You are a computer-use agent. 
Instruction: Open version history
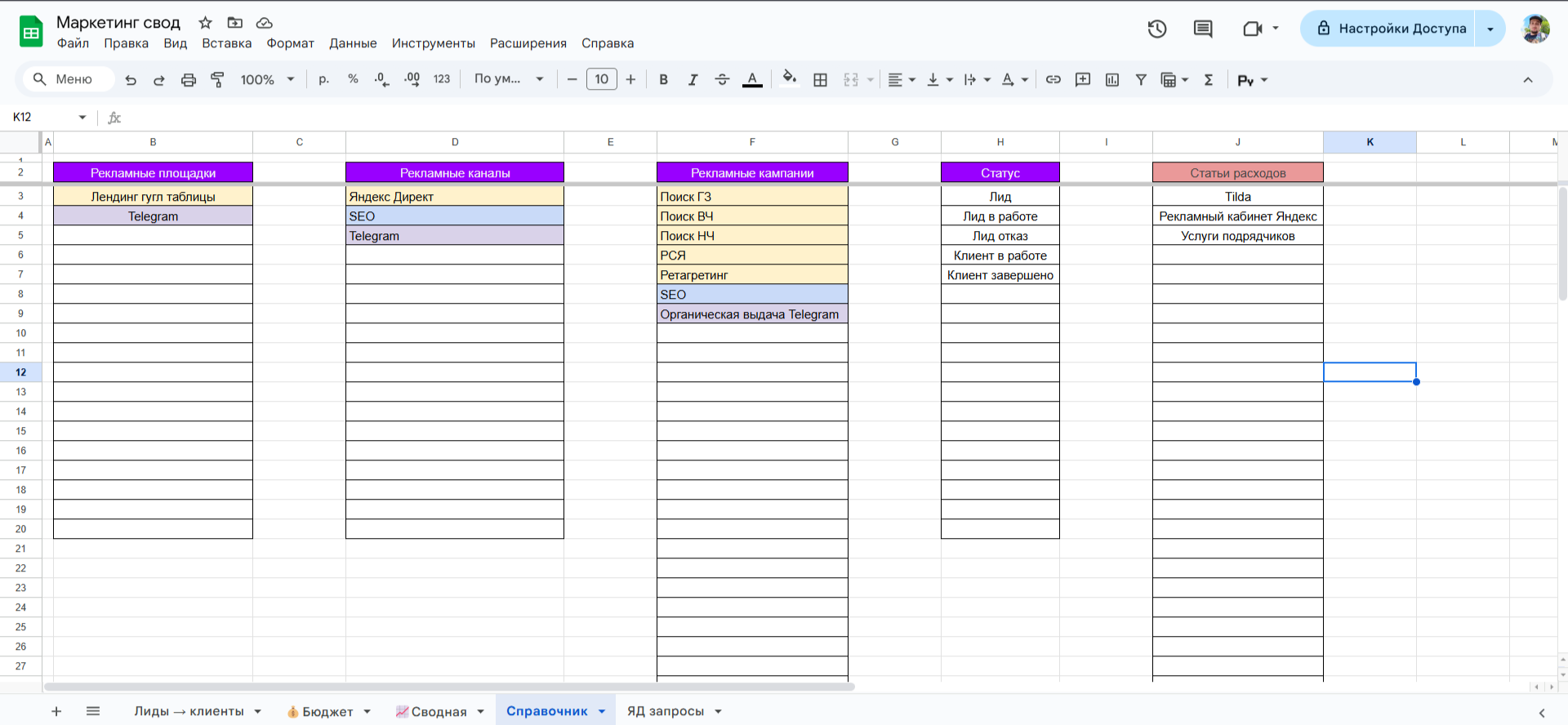1157,29
